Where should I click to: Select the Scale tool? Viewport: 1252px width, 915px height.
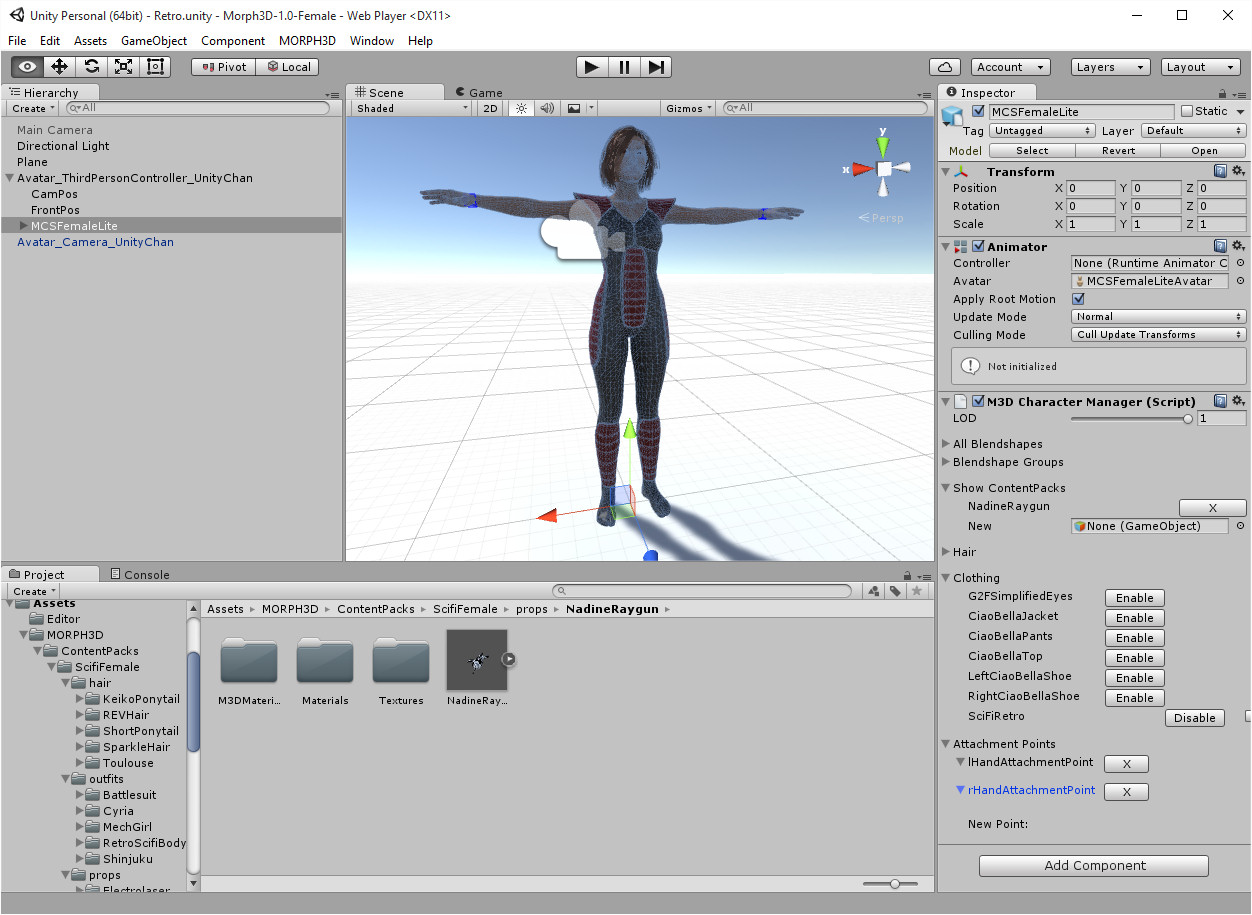coord(123,66)
